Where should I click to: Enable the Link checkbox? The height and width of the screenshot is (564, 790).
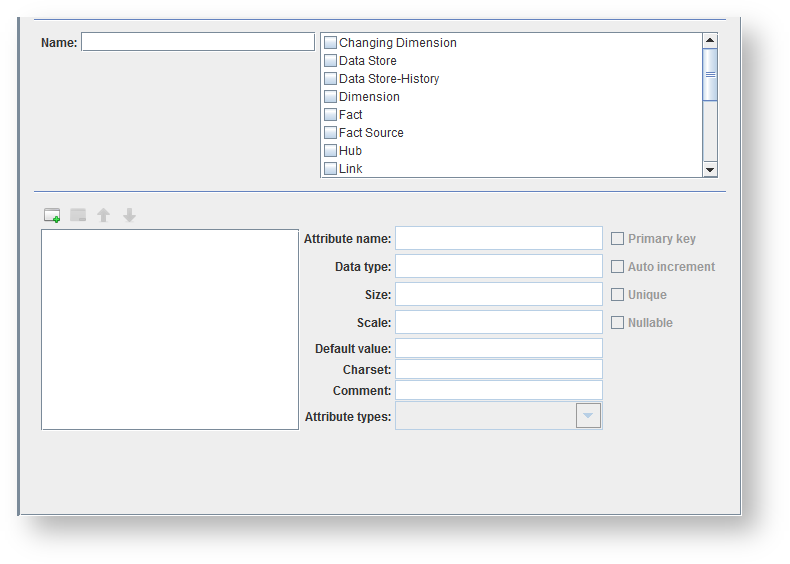click(x=330, y=168)
